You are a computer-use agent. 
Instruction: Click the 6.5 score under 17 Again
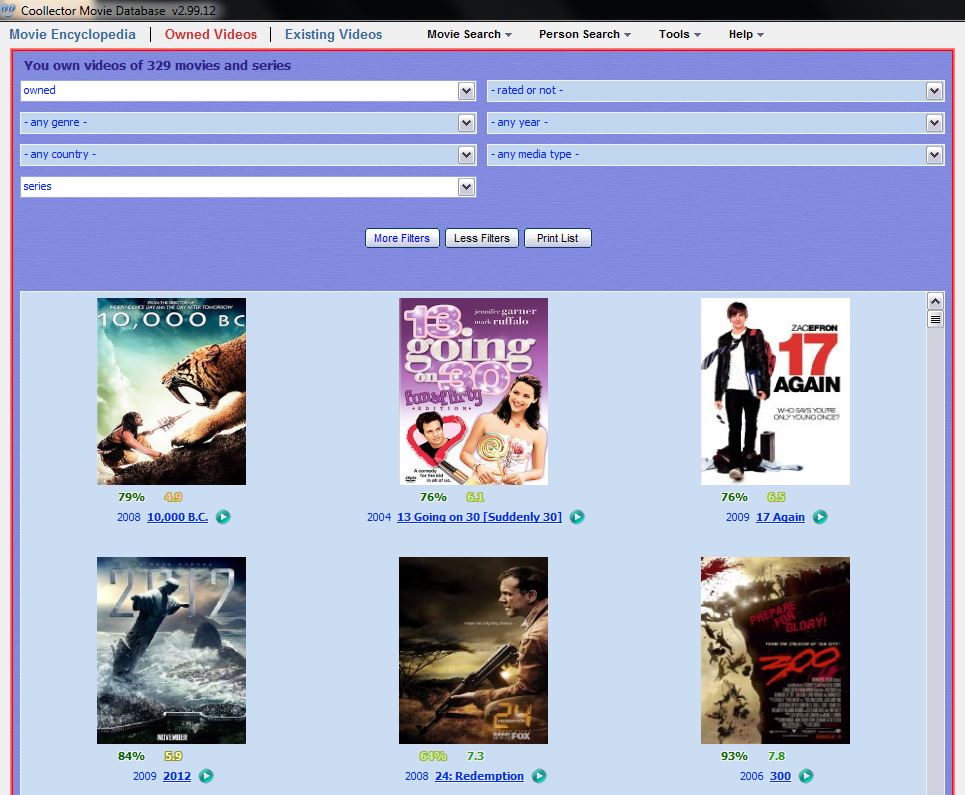pyautogui.click(x=776, y=497)
